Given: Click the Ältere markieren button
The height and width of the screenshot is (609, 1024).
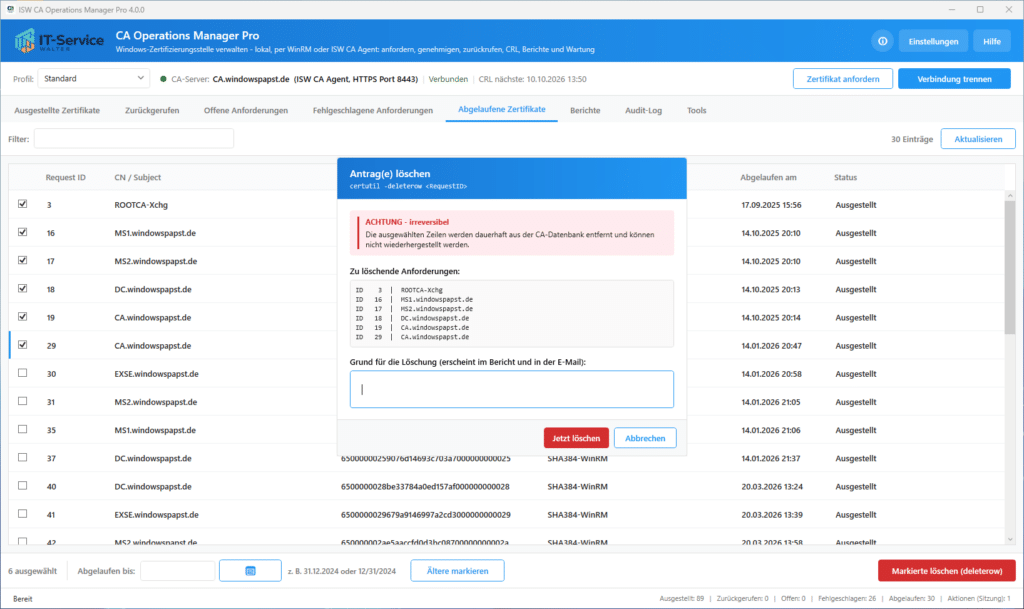Looking at the screenshot, I should click(457, 570).
